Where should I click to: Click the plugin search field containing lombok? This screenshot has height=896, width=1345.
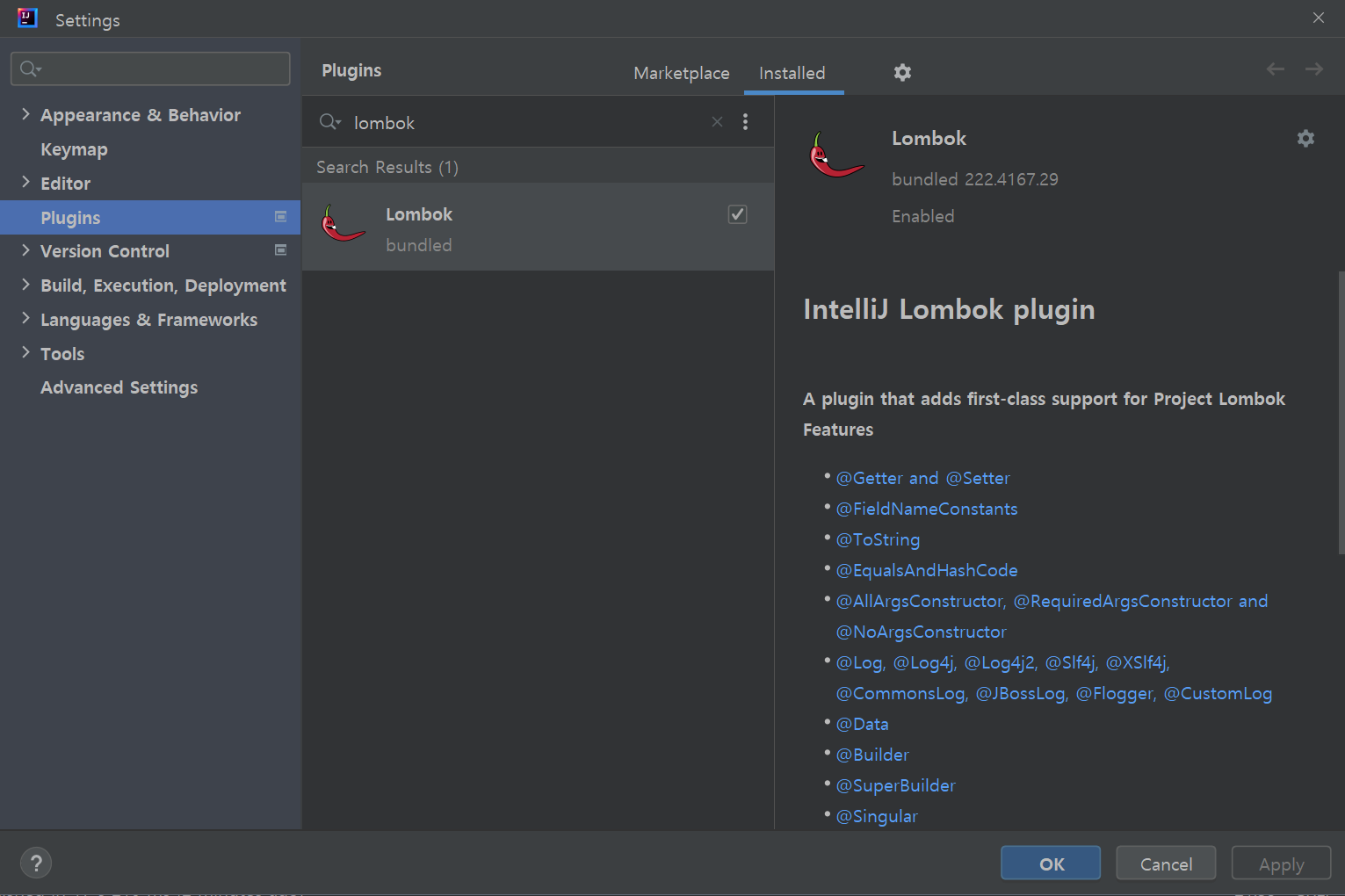pyautogui.click(x=527, y=122)
